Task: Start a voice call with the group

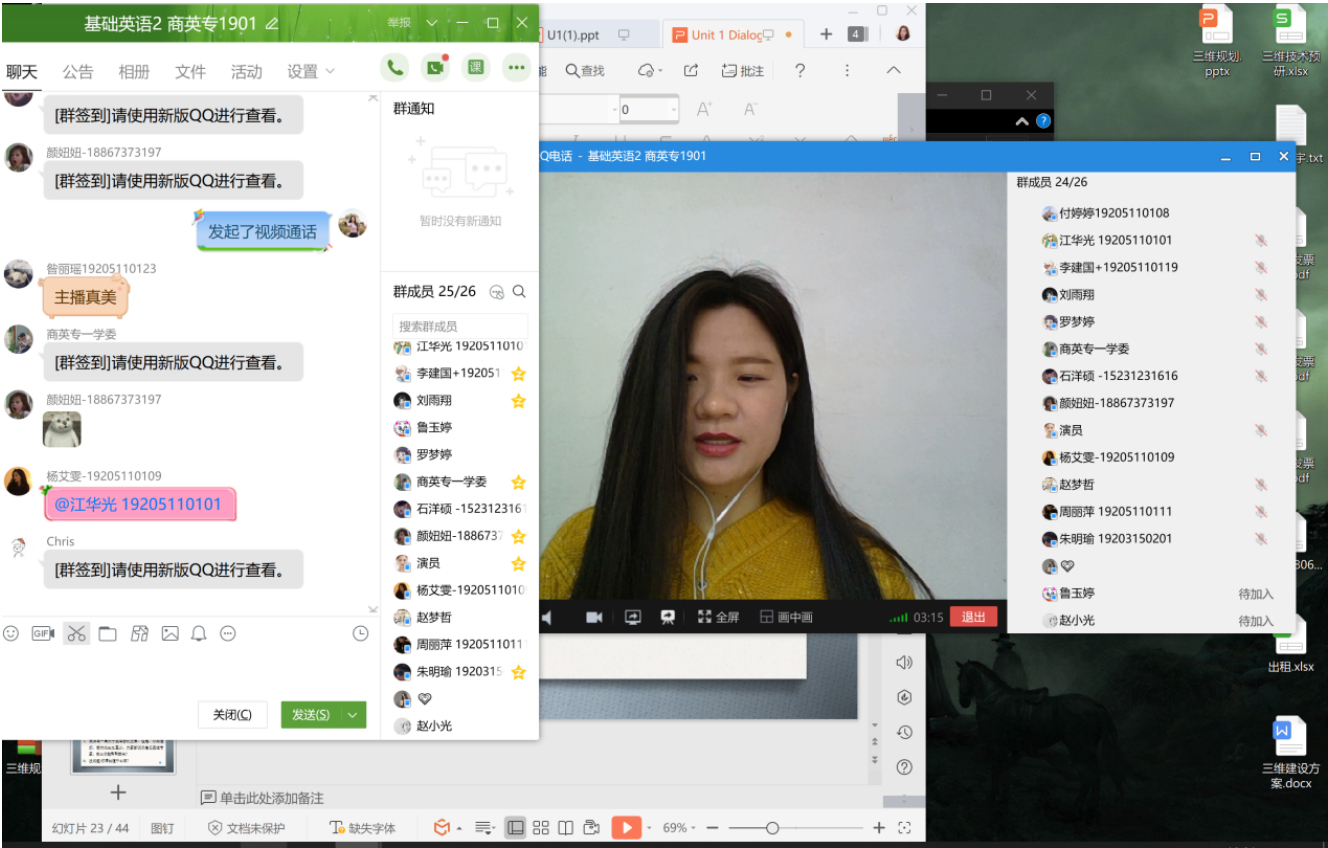Action: click(x=396, y=68)
